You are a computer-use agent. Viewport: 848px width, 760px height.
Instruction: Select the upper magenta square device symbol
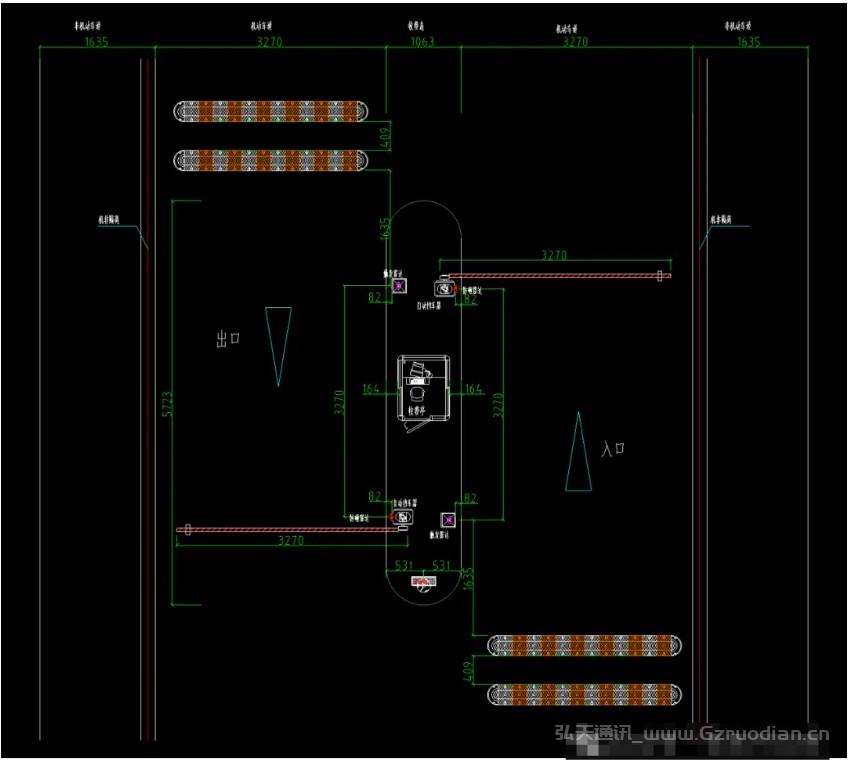(x=398, y=286)
